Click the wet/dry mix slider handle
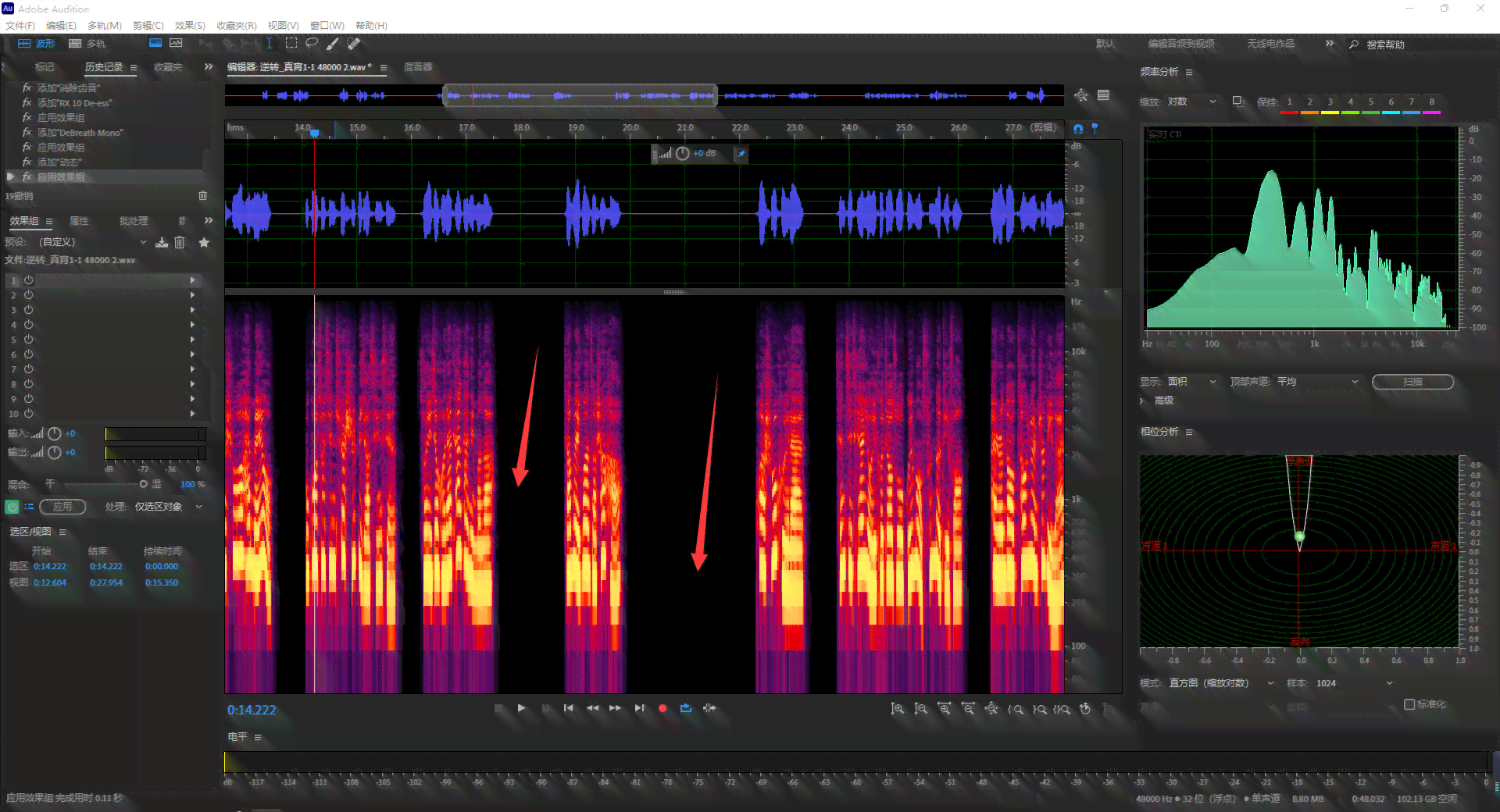The width and height of the screenshot is (1500, 812). pos(143,484)
